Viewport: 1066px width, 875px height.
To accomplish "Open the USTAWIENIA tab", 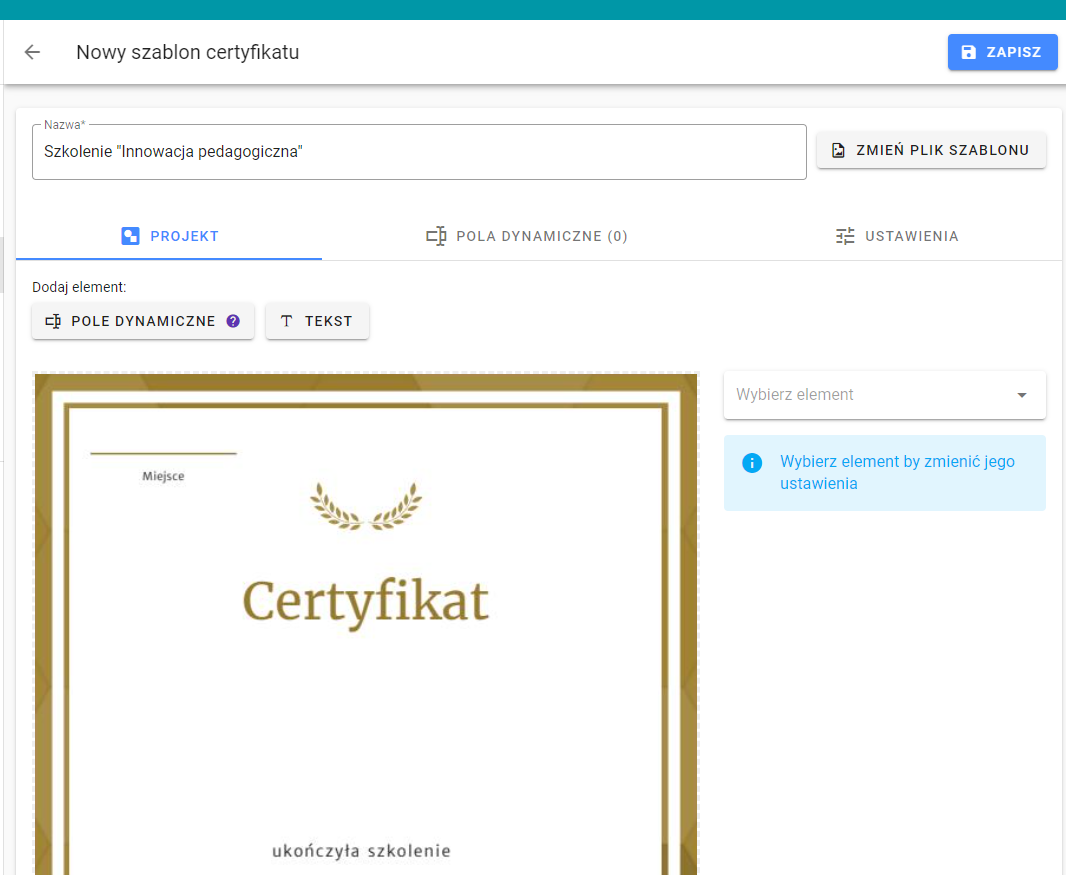I will click(897, 236).
